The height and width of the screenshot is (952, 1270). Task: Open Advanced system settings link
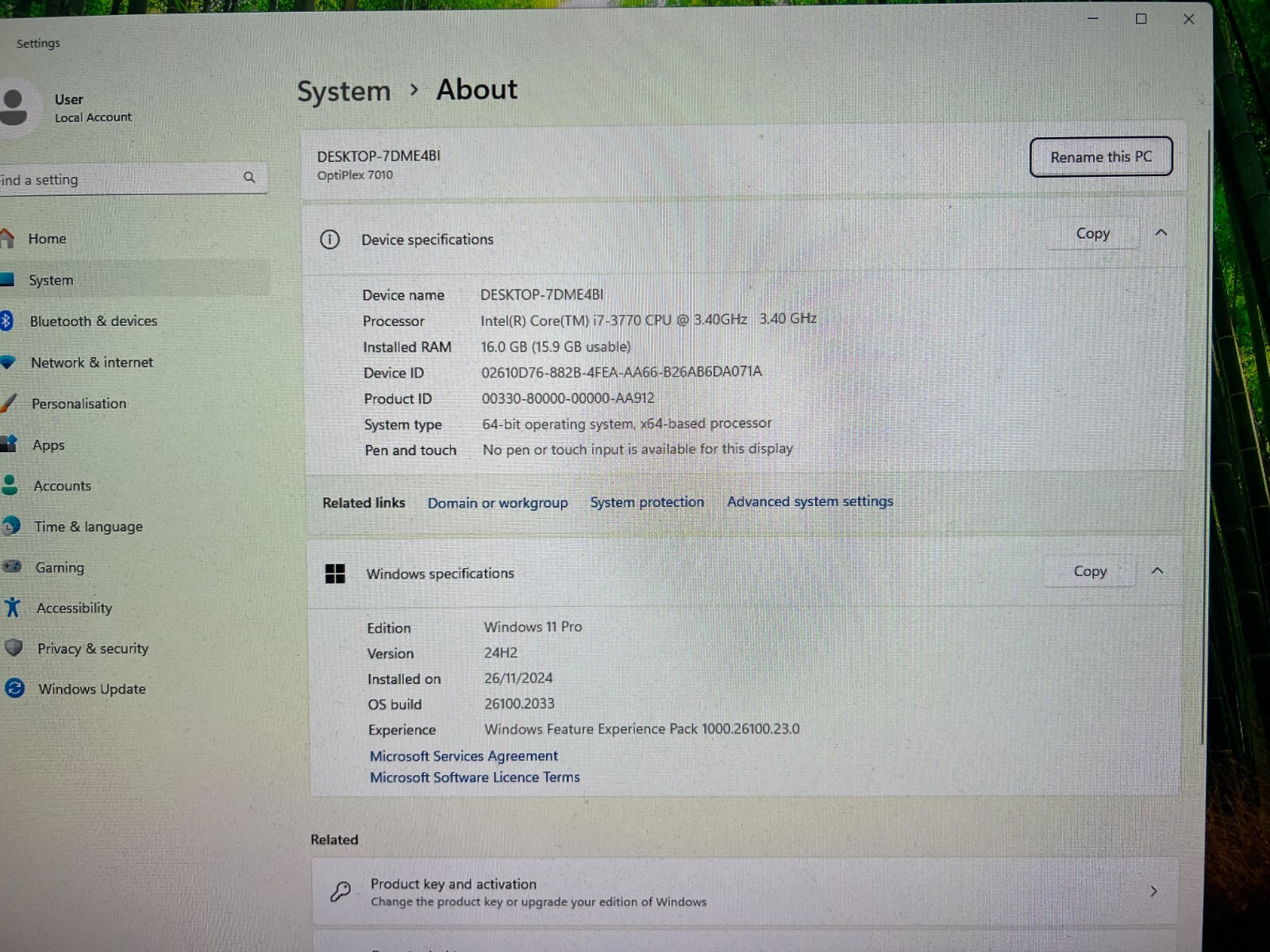pyautogui.click(x=810, y=501)
